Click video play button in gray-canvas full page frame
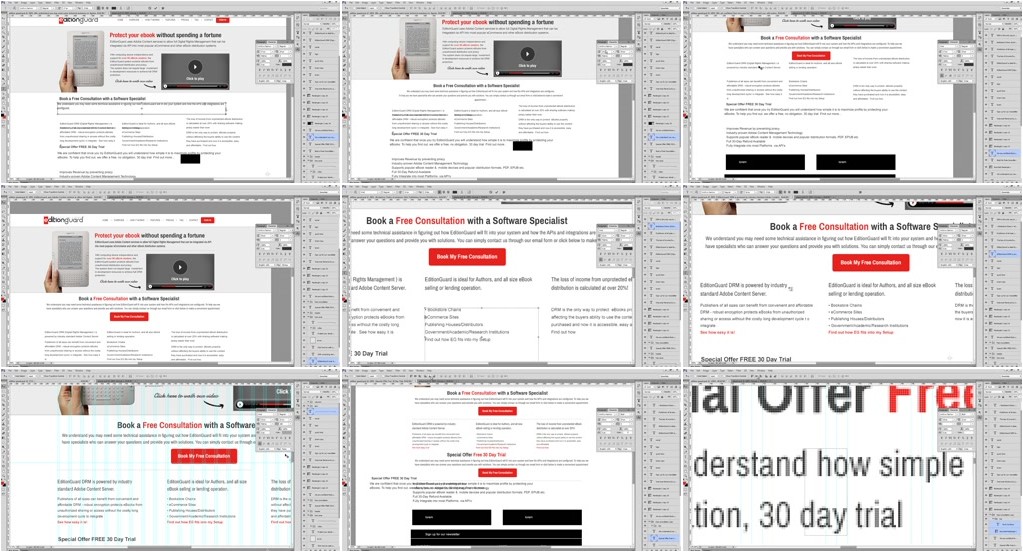This screenshot has height=552, width=1023. pyautogui.click(x=180, y=267)
